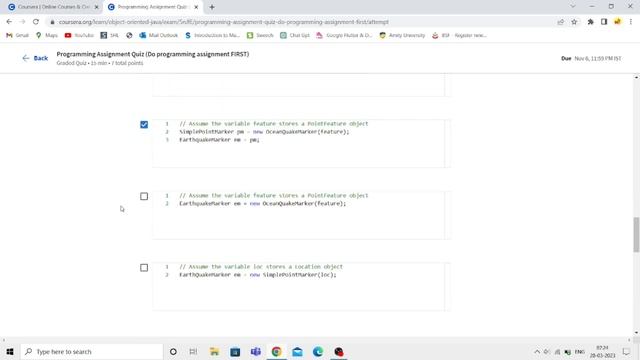This screenshot has width=640, height=360.
Task: Open the Maps bookmark
Action: [x=47, y=36]
